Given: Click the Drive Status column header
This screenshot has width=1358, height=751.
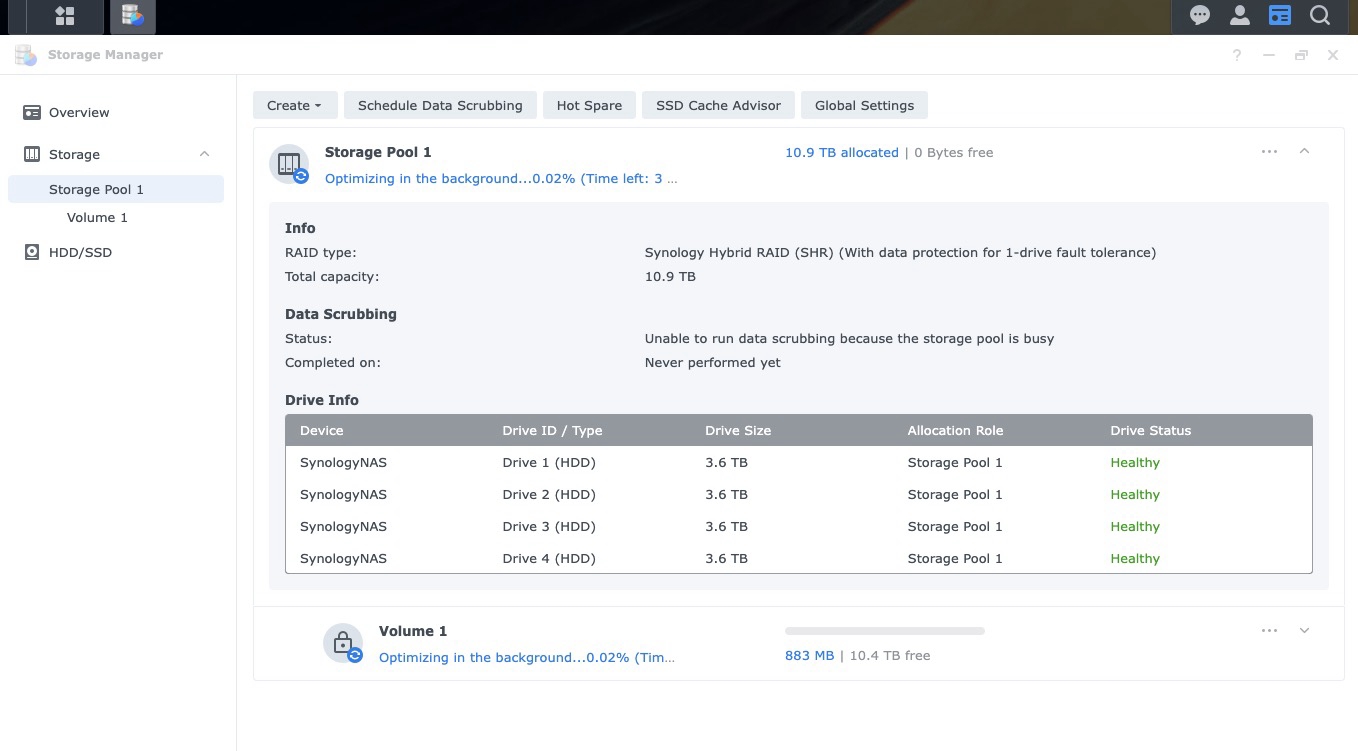Looking at the screenshot, I should (1151, 430).
